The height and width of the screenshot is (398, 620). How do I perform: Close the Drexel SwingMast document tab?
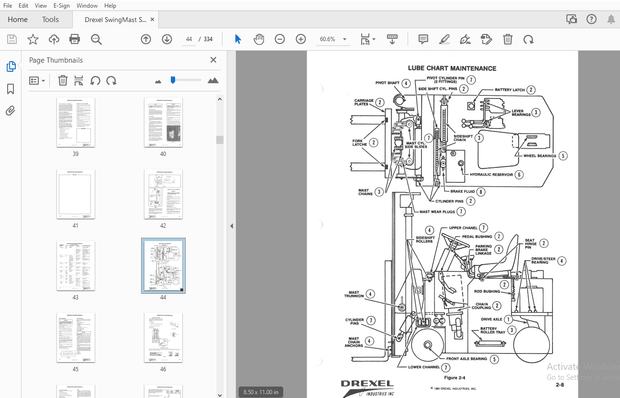[153, 19]
